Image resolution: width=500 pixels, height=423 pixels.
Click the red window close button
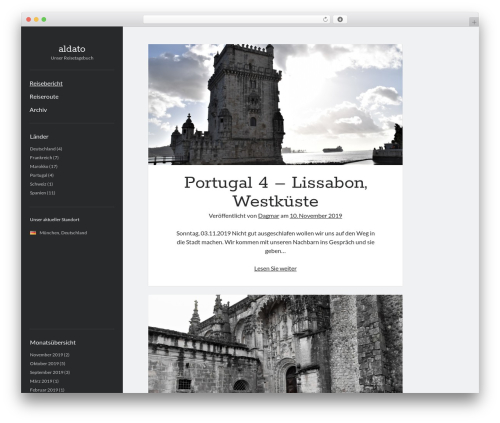click(29, 20)
